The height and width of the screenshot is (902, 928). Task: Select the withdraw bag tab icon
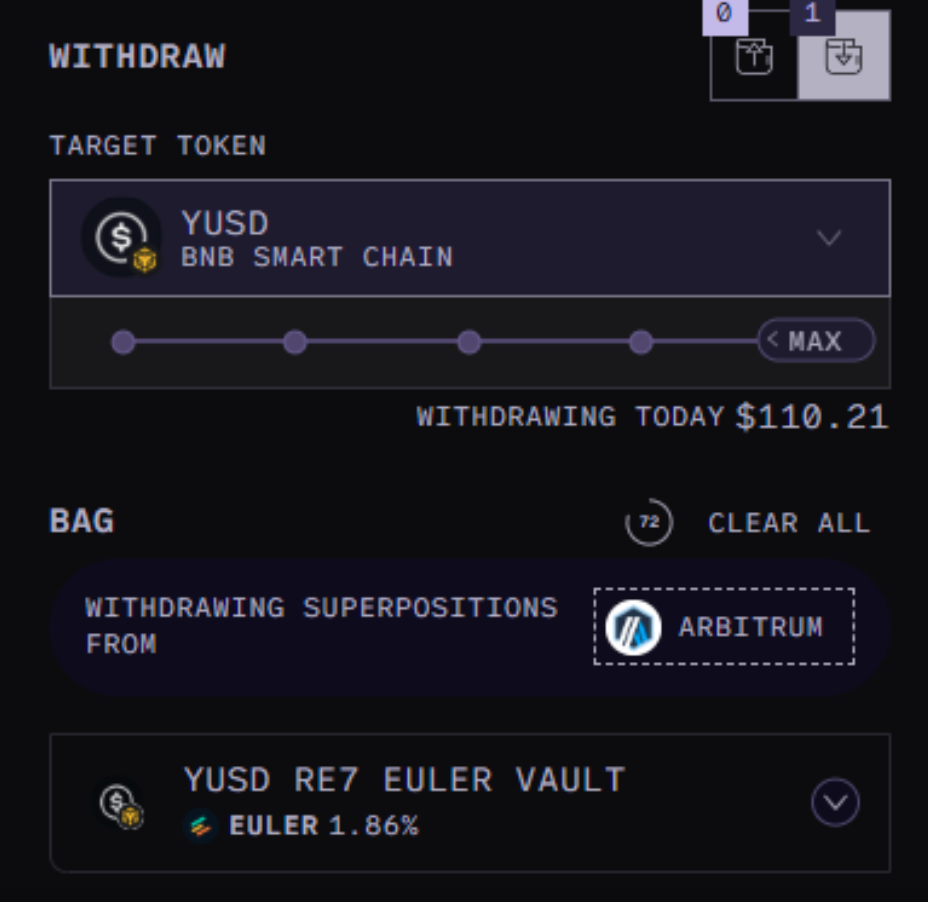844,57
